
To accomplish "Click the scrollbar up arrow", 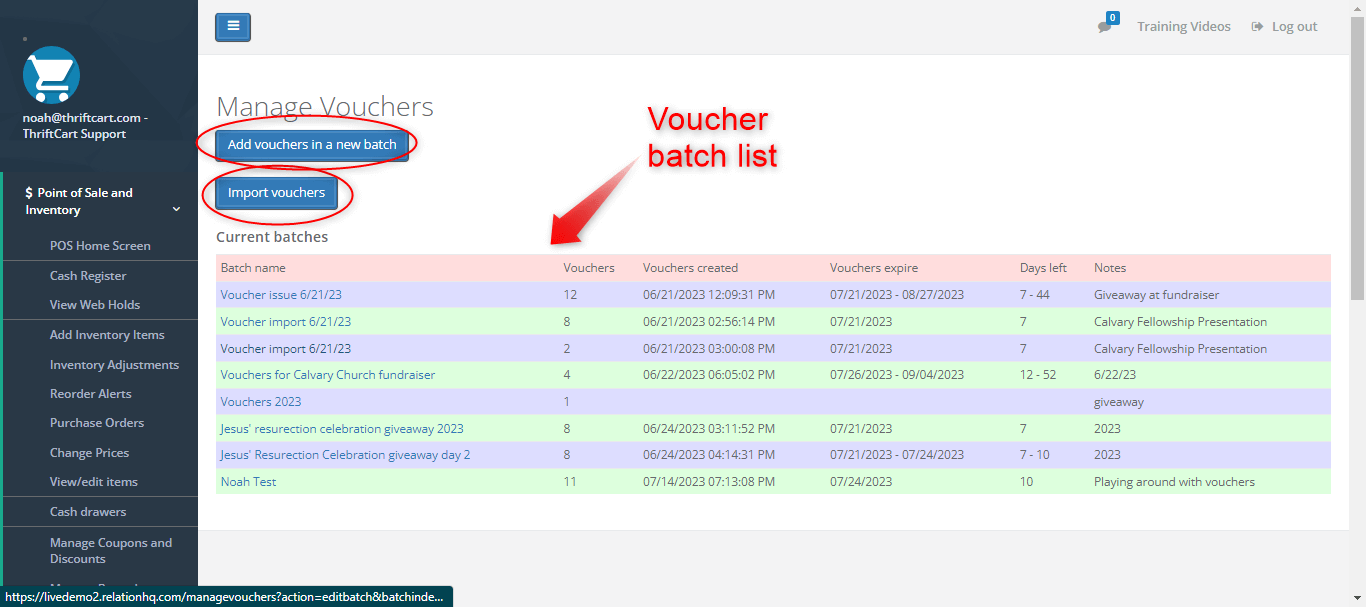I will click(1357, 8).
